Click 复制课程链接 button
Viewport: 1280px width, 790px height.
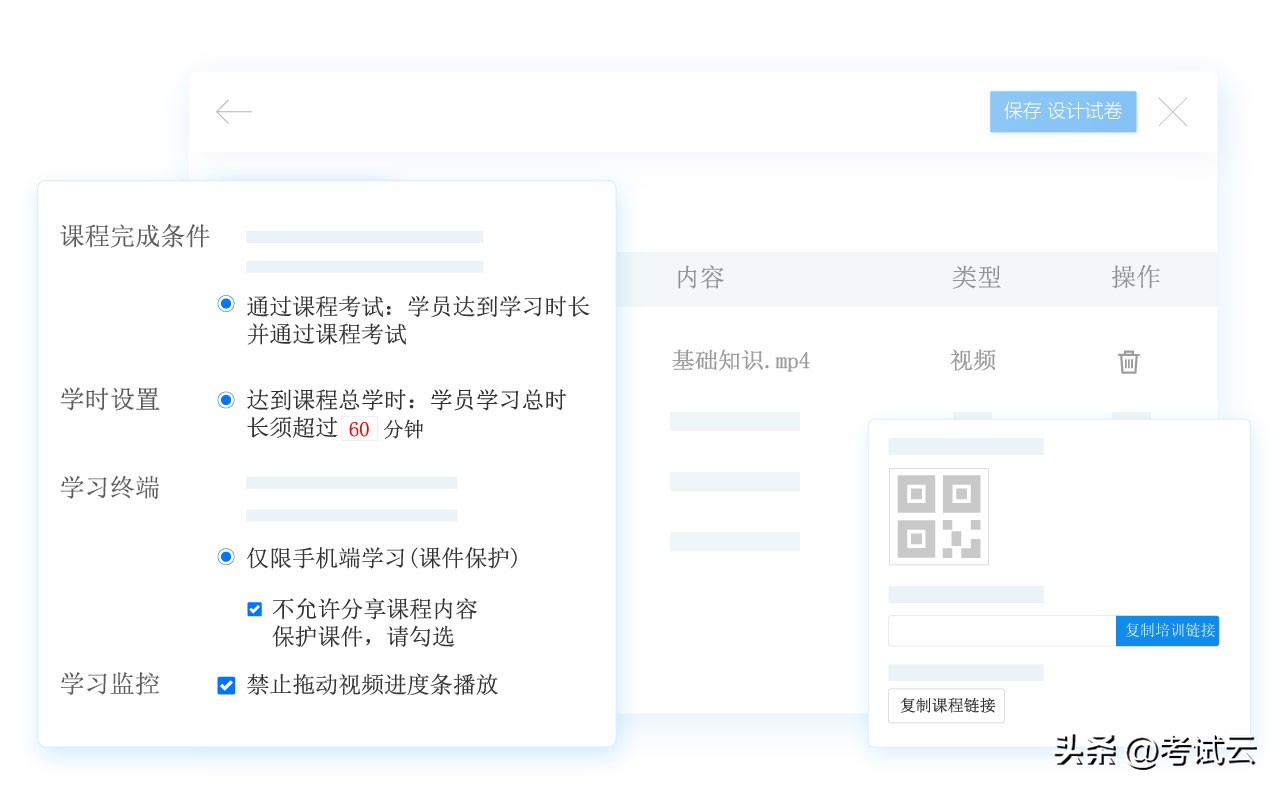pos(946,705)
